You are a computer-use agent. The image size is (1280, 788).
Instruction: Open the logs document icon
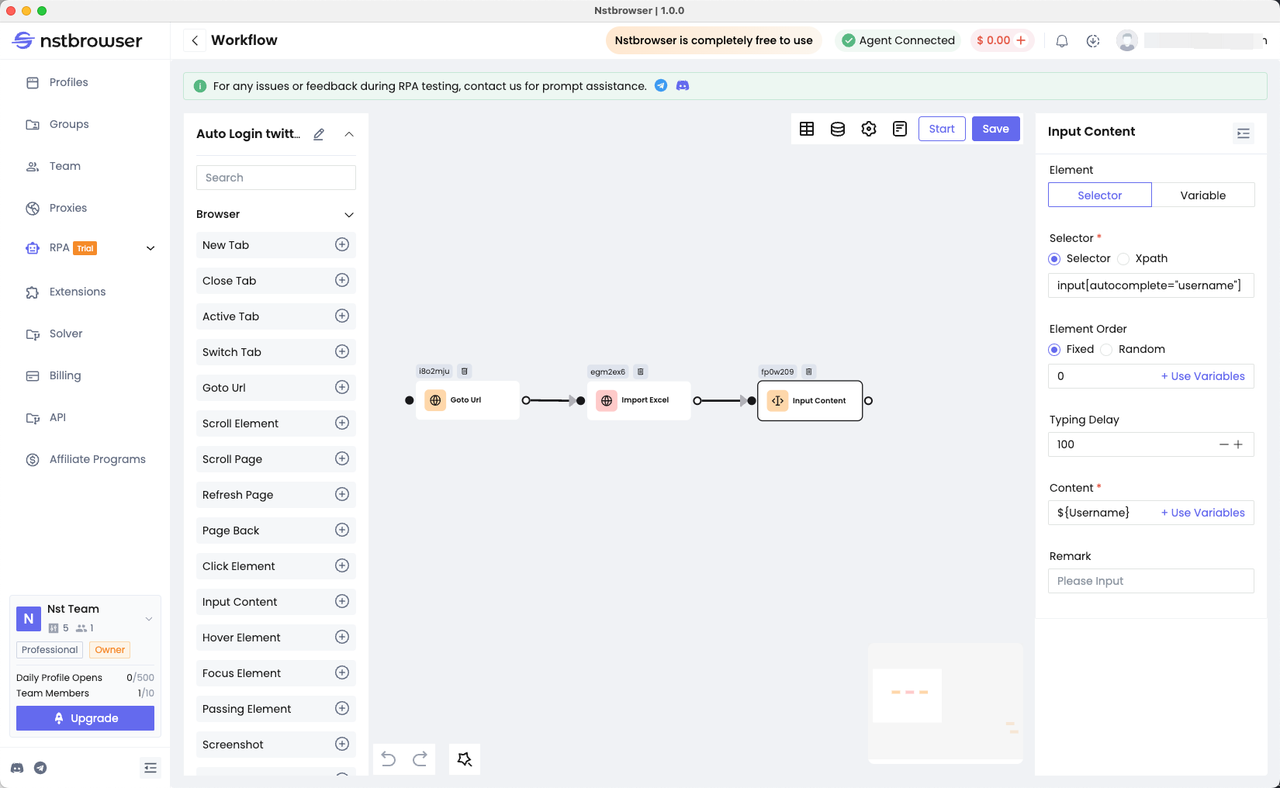(x=900, y=129)
